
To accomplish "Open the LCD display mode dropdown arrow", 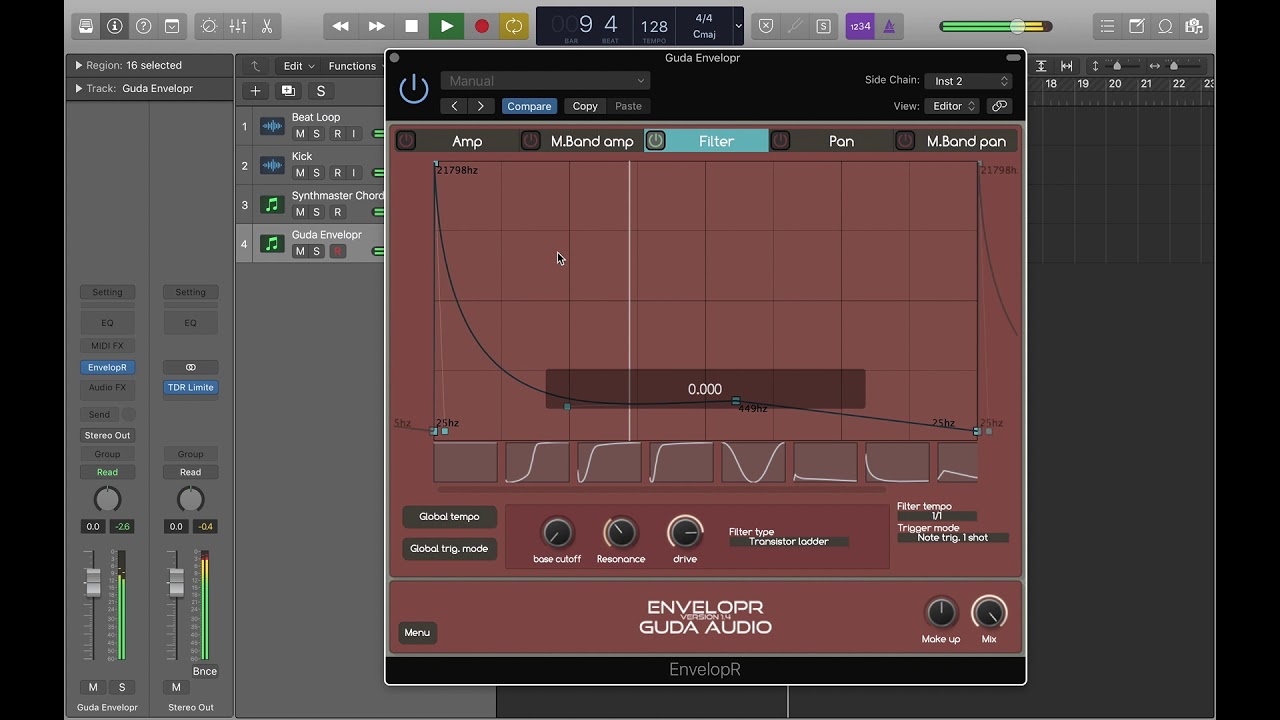I will pyautogui.click(x=738, y=26).
